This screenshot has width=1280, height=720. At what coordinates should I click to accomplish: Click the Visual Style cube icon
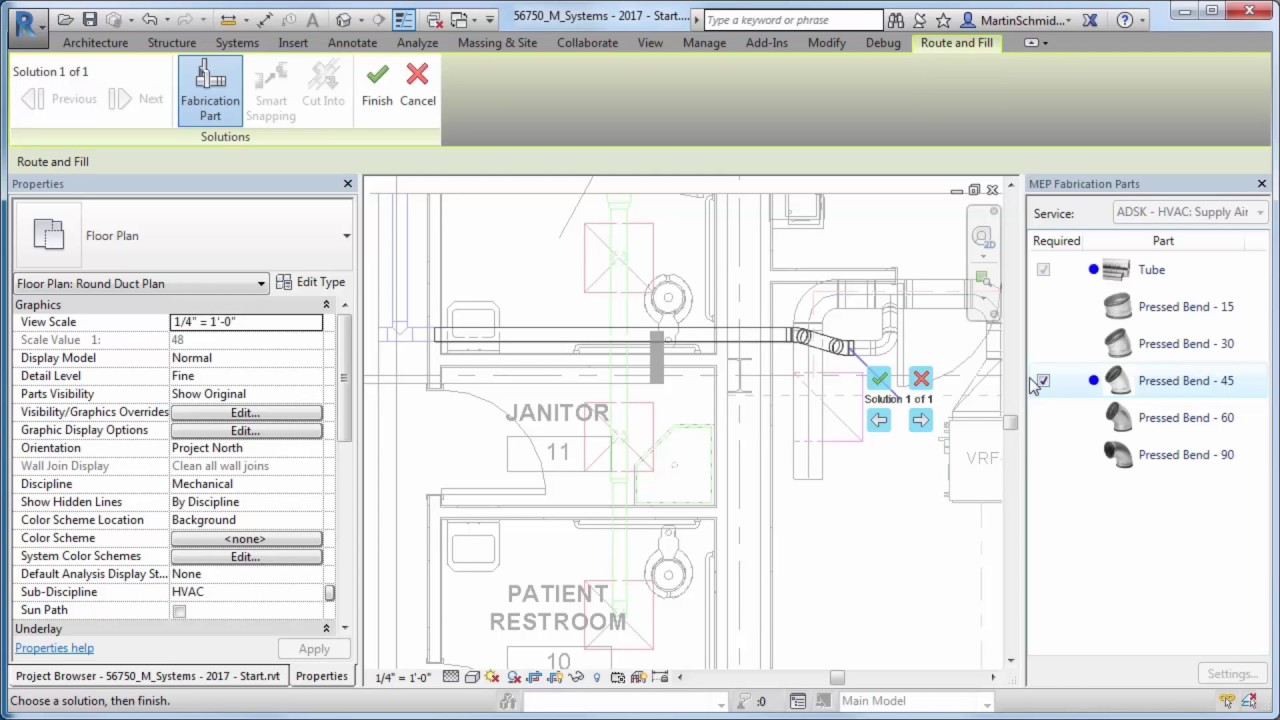pos(472,677)
